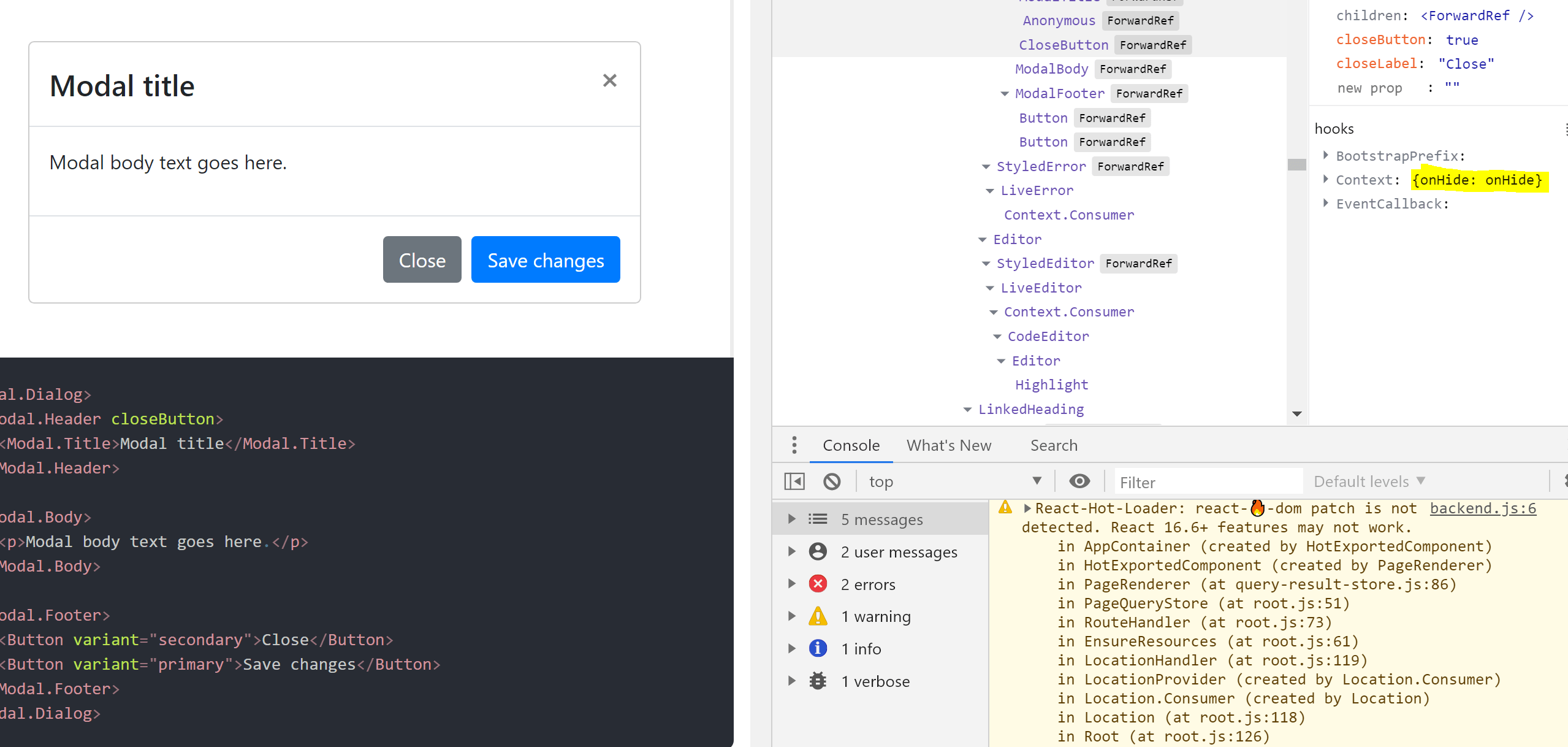Select the user icon beside user messages
This screenshot has height=747, width=1568.
(x=818, y=551)
